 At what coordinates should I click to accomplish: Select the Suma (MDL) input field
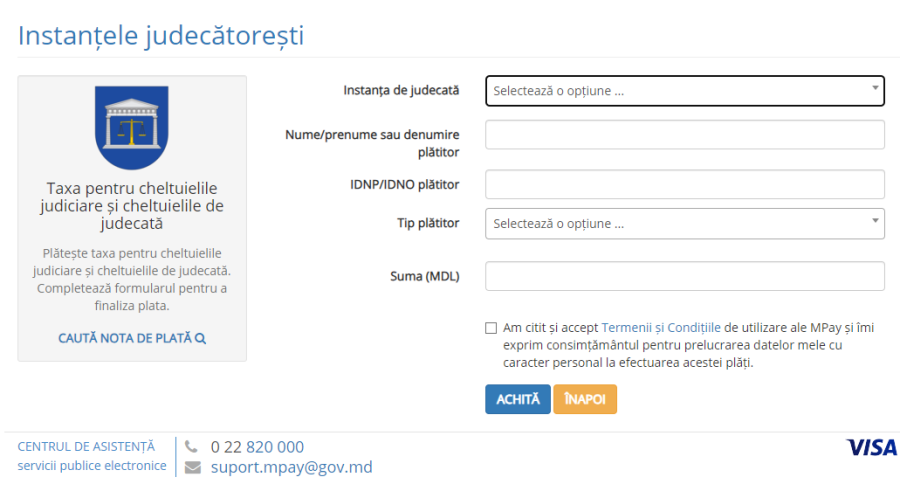pos(685,276)
